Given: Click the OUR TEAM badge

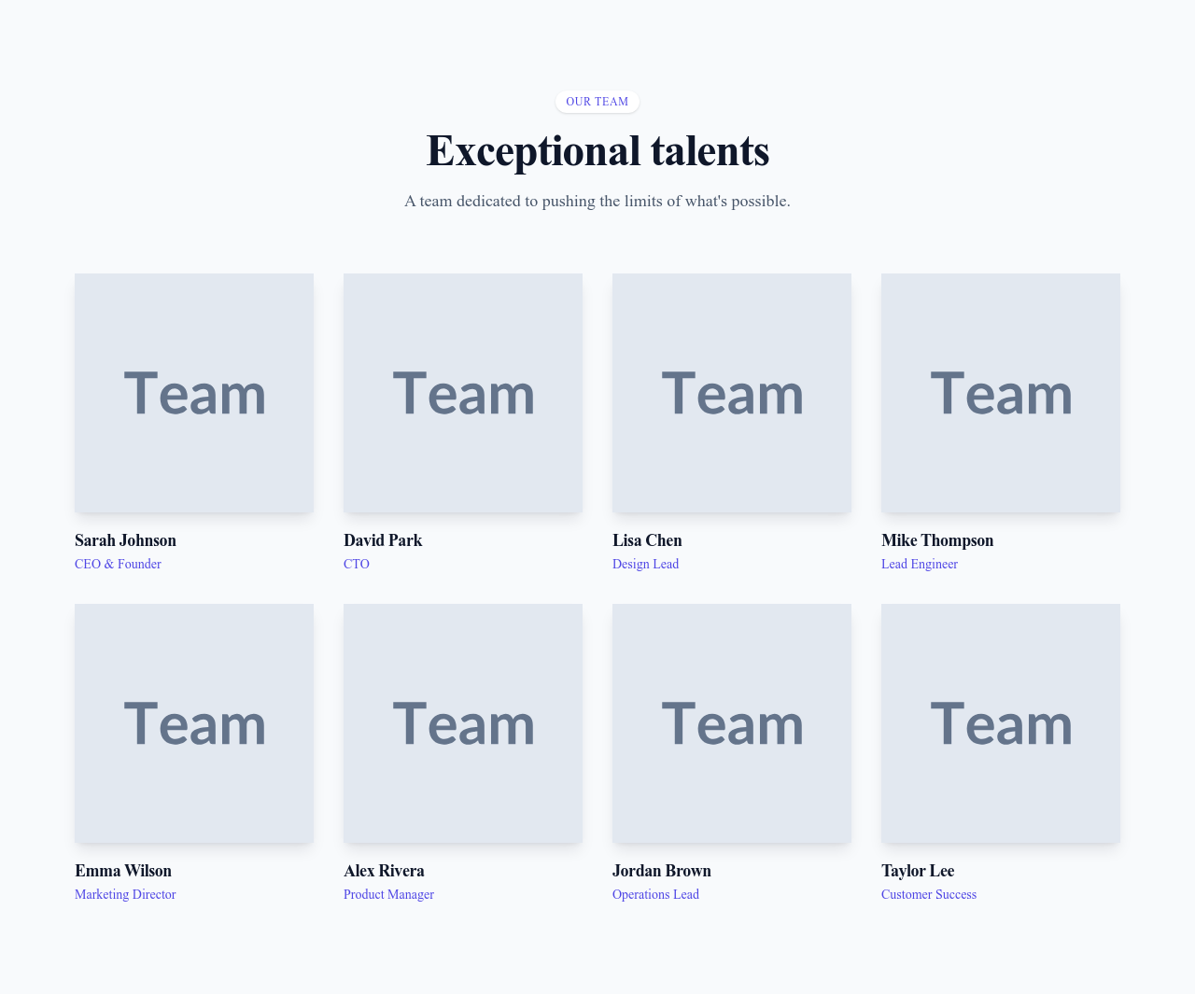Looking at the screenshot, I should [x=597, y=102].
